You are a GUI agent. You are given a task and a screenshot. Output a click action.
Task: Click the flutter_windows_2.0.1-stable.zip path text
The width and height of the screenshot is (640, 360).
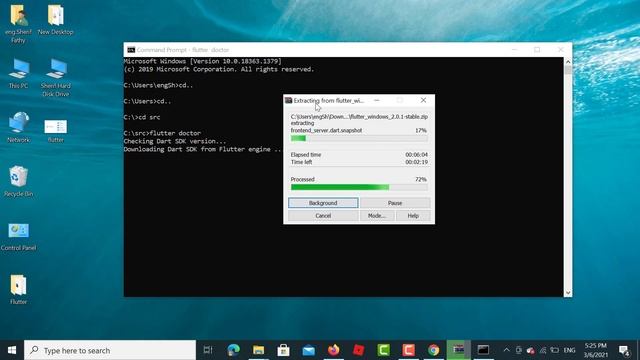(x=359, y=117)
